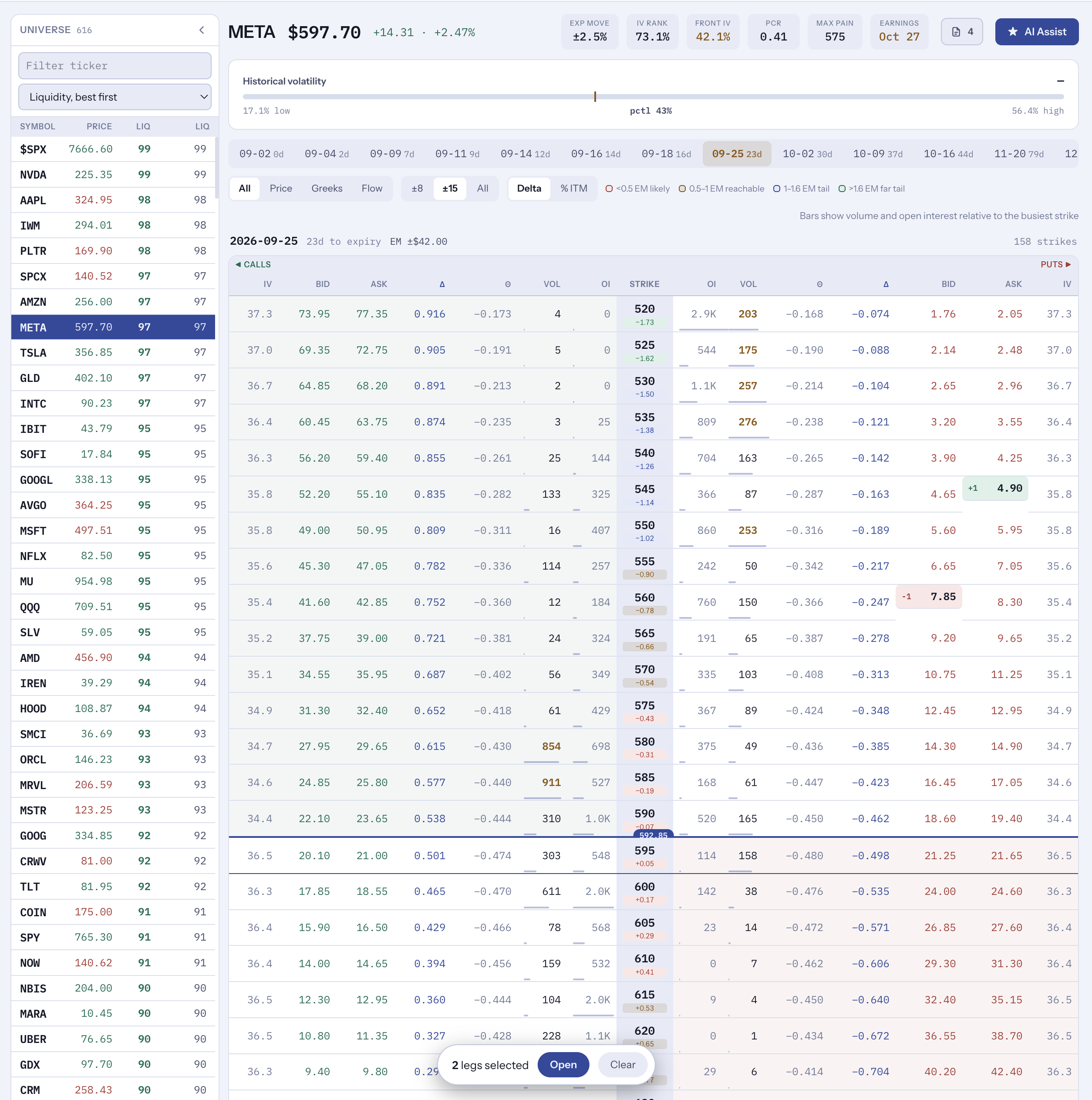Clear the selected legs
1092x1100 pixels.
[622, 1065]
